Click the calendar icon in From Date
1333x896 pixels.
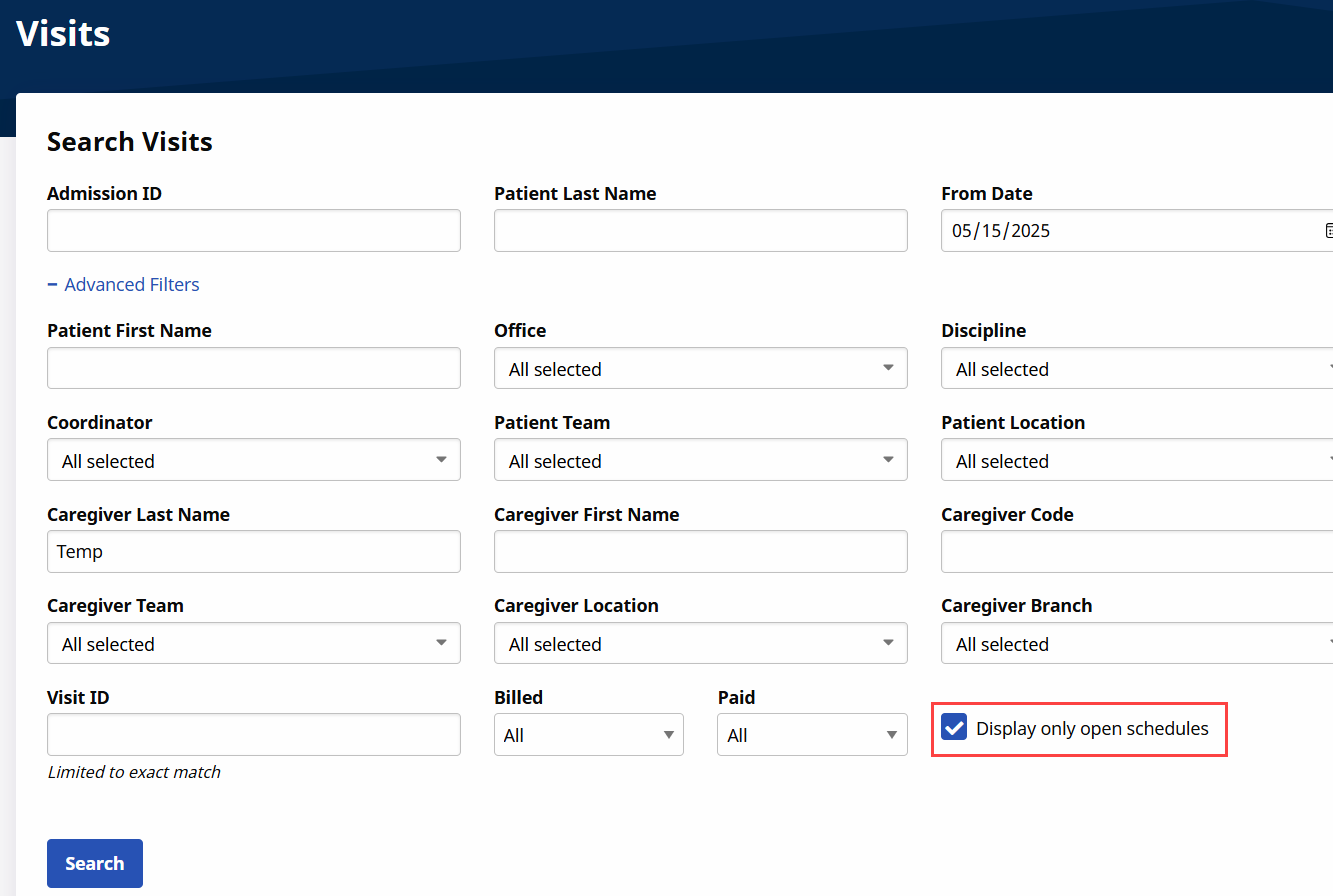(1328, 231)
